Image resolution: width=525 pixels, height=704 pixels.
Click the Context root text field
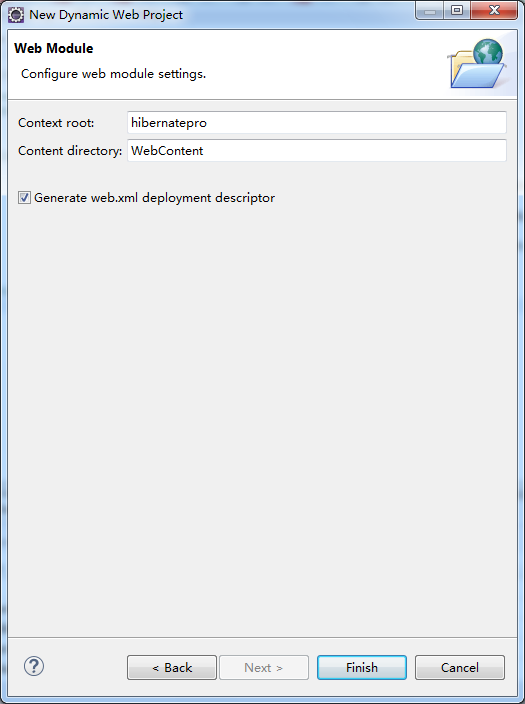click(x=317, y=123)
